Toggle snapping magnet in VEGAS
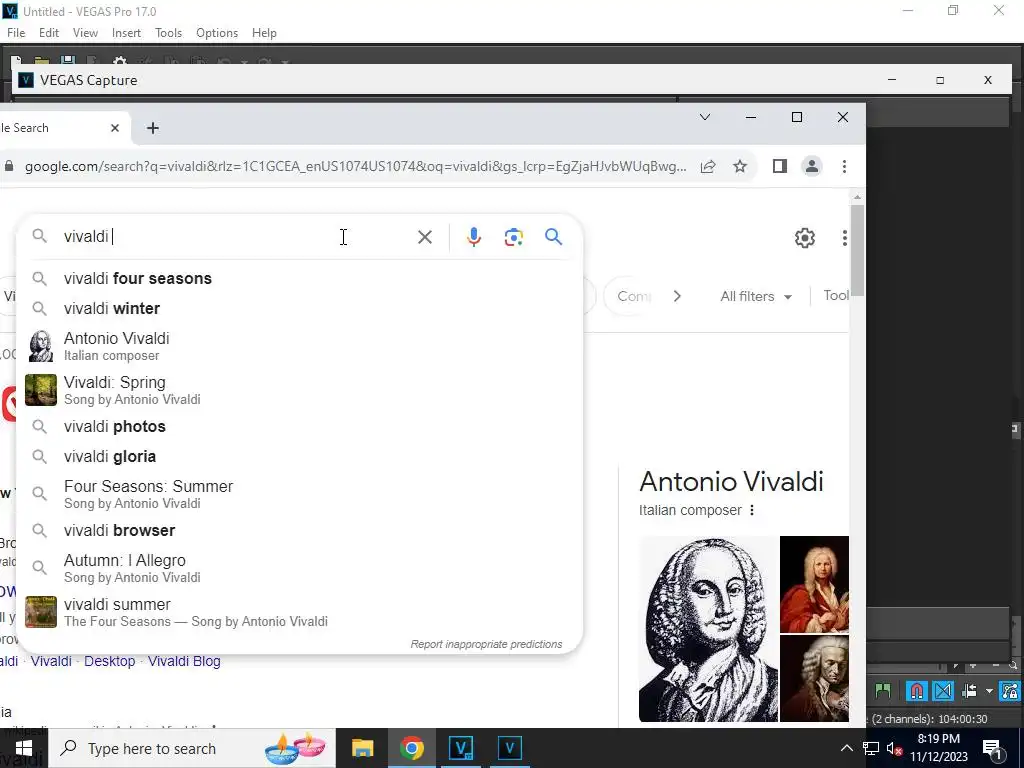This screenshot has height=768, width=1024. pyautogui.click(x=916, y=690)
